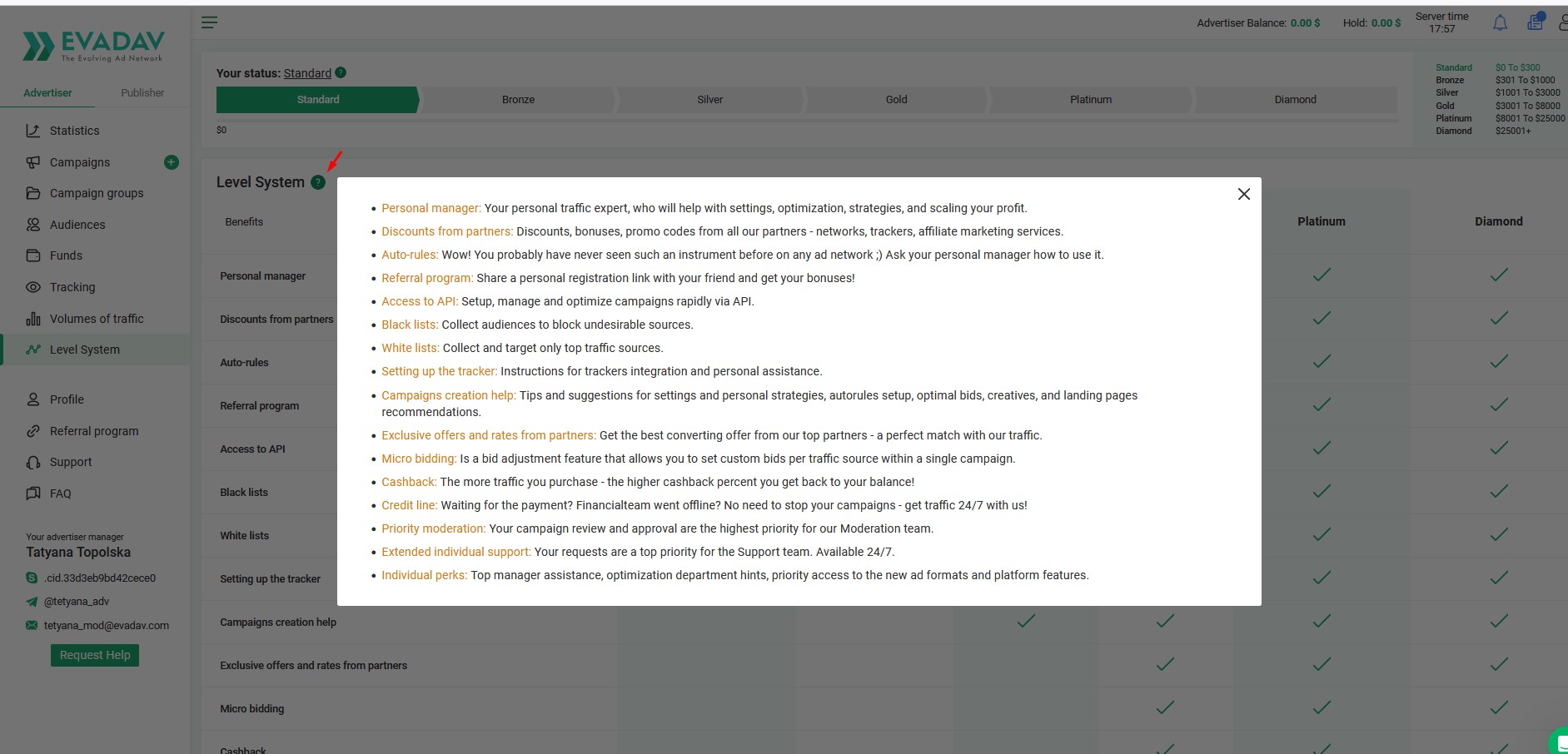Switch to the Advertiser tab
Viewport: 1568px width, 754px height.
47,92
